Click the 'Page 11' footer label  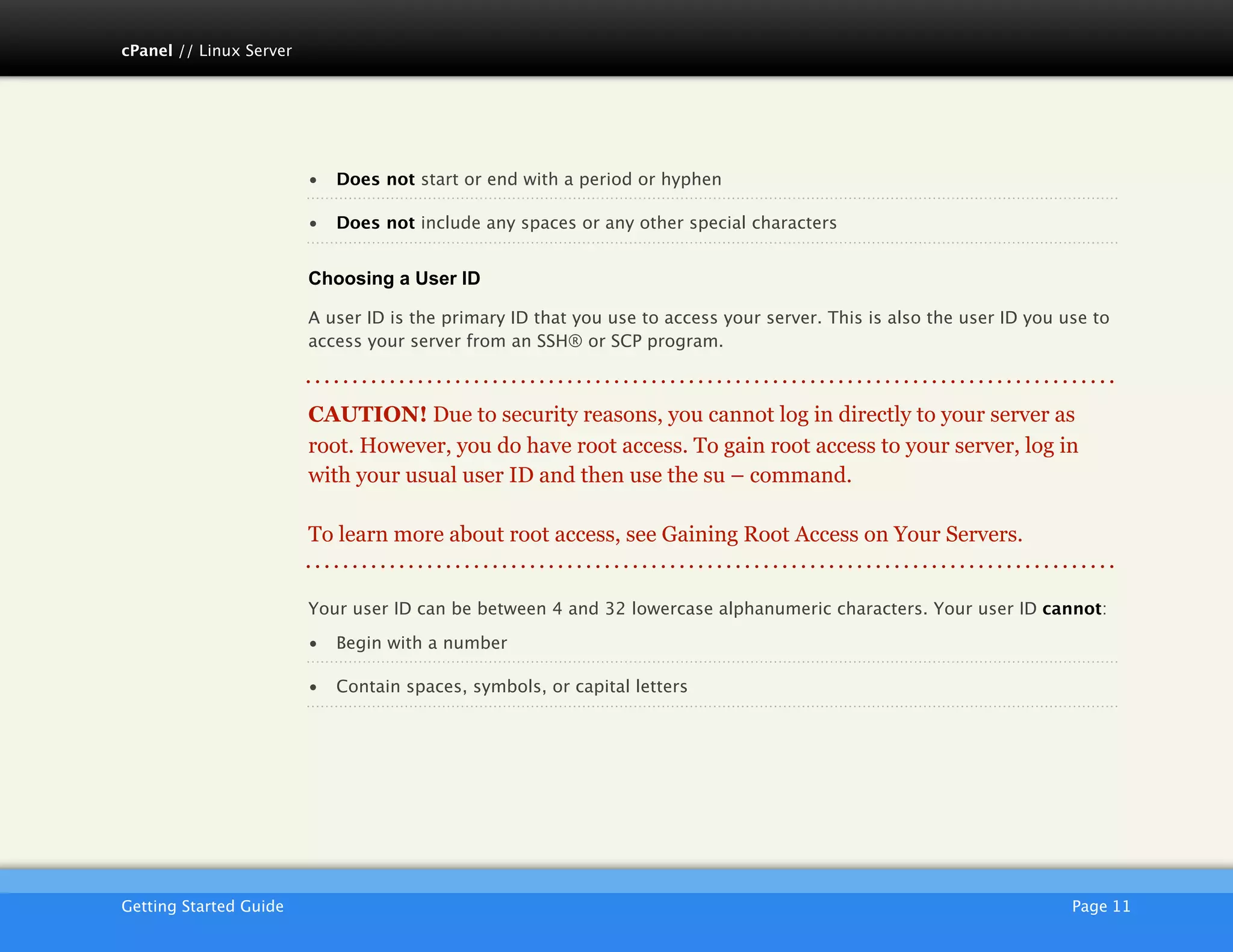click(x=1101, y=906)
